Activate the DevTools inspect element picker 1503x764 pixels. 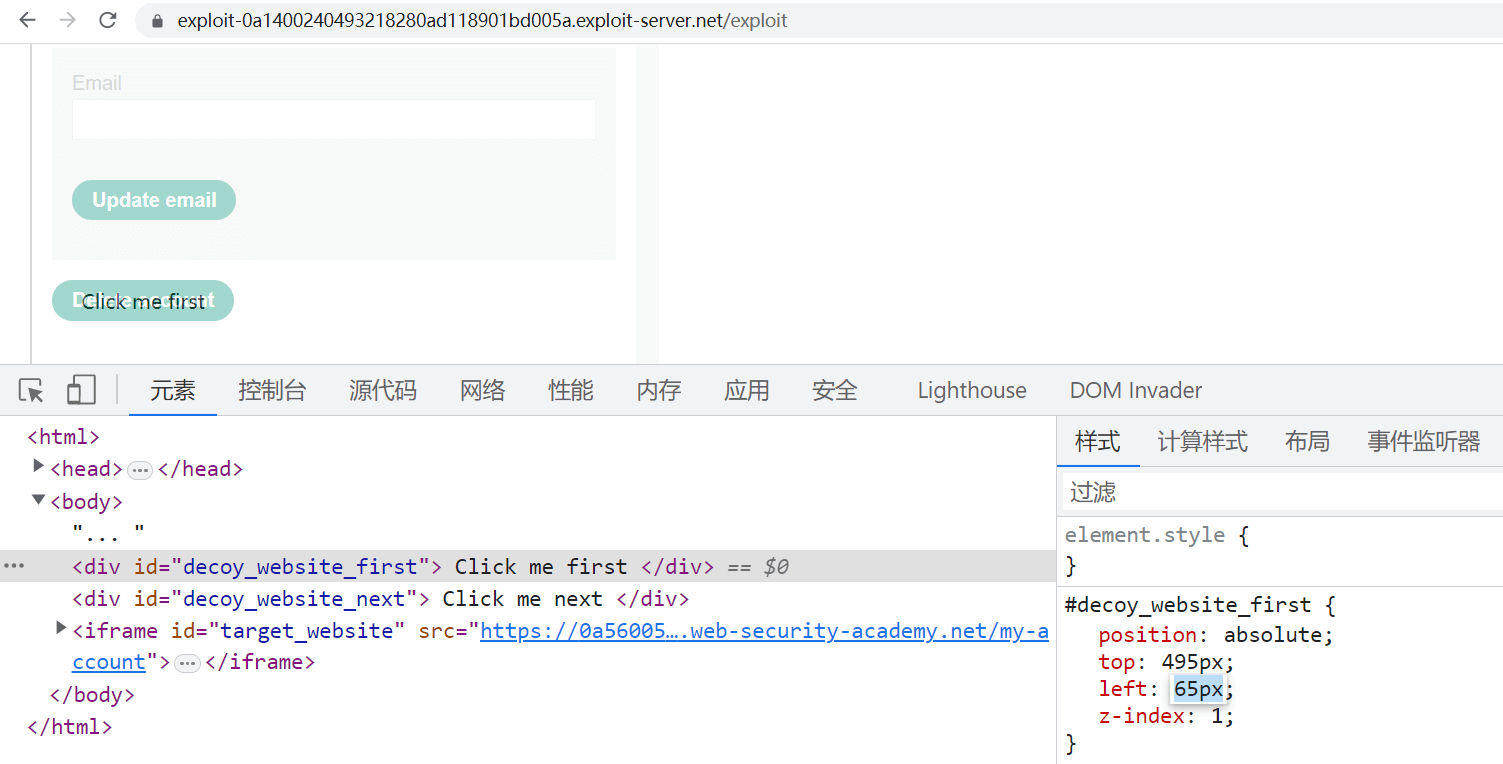pos(32,390)
